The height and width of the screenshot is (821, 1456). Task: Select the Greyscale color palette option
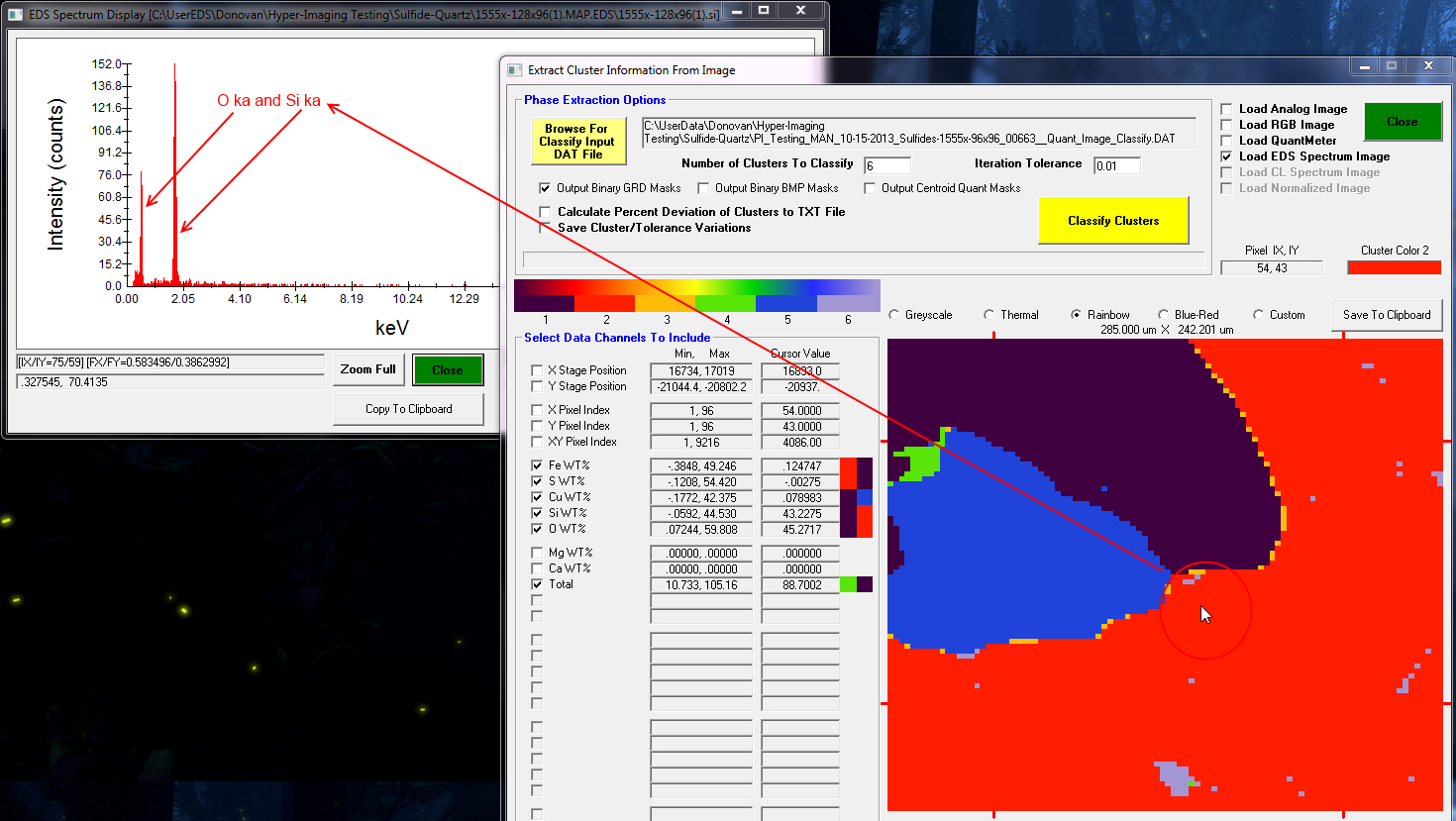894,315
